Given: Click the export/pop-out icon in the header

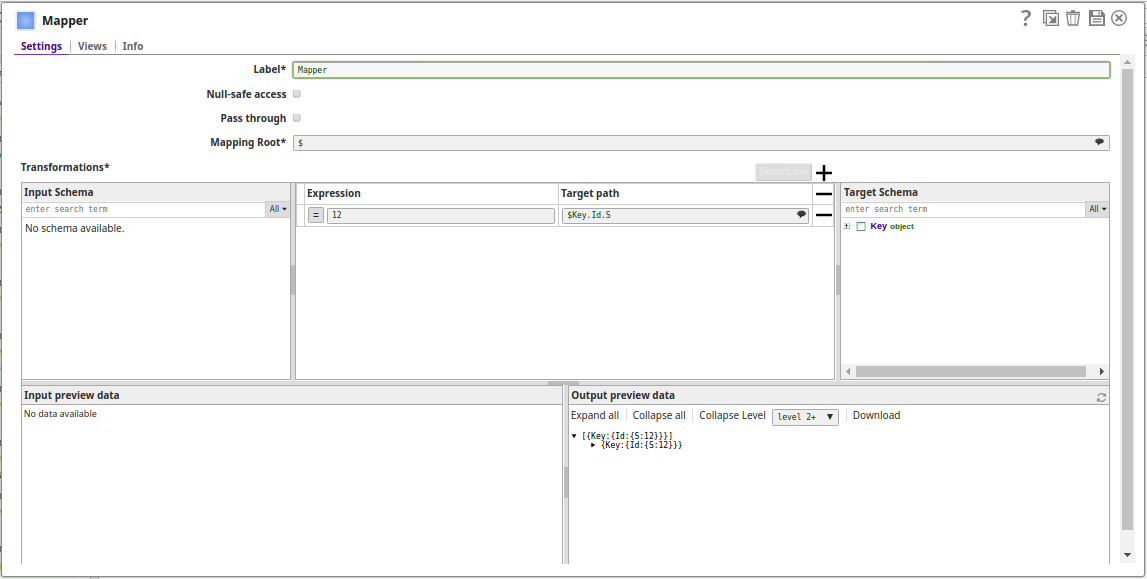Looking at the screenshot, I should pos(1050,18).
